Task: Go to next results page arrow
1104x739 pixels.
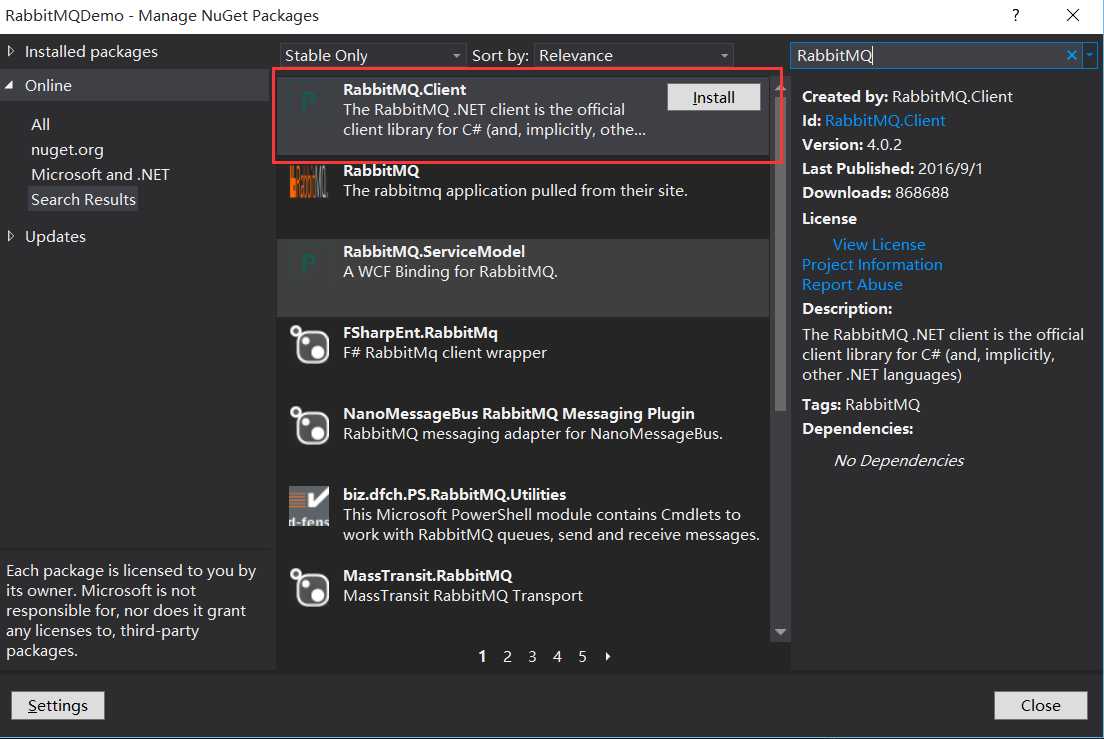Action: [608, 656]
